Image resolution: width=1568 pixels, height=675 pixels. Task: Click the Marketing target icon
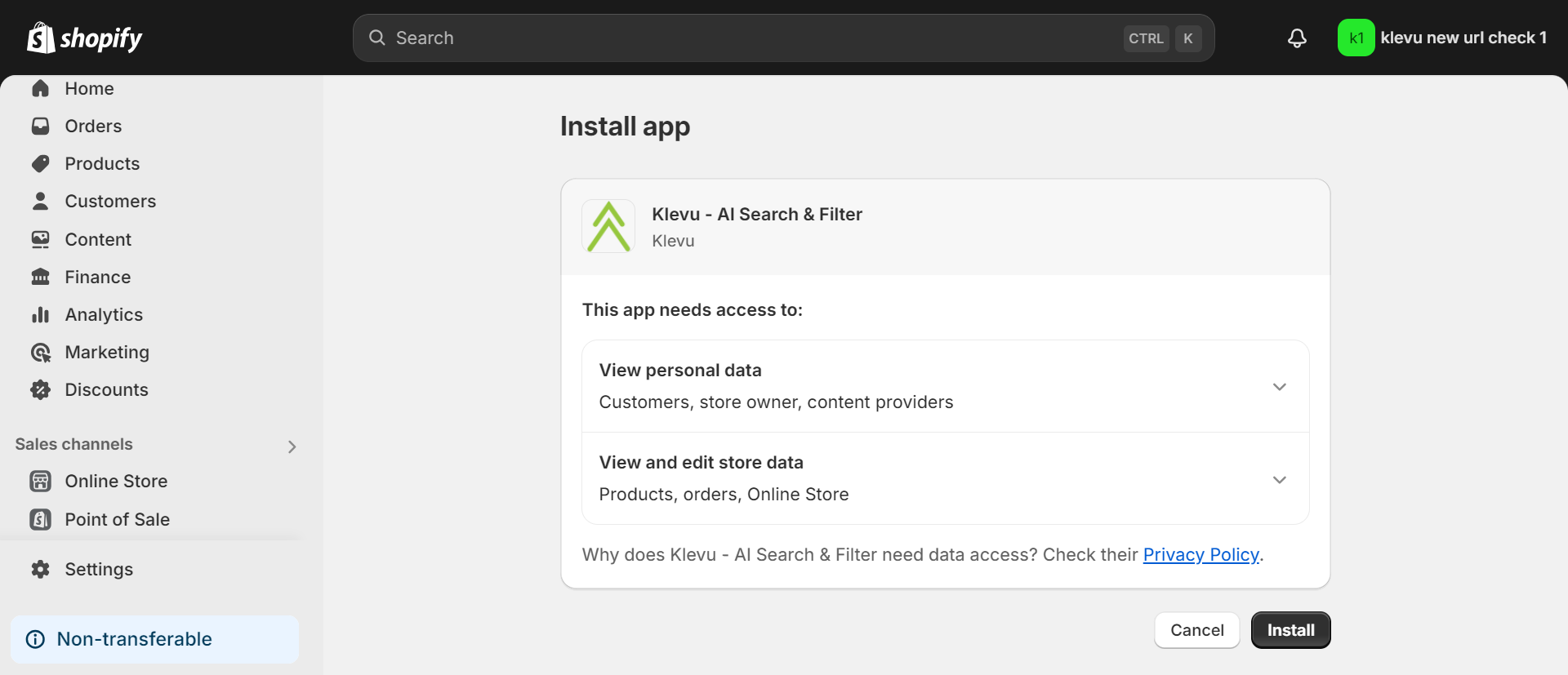point(41,352)
